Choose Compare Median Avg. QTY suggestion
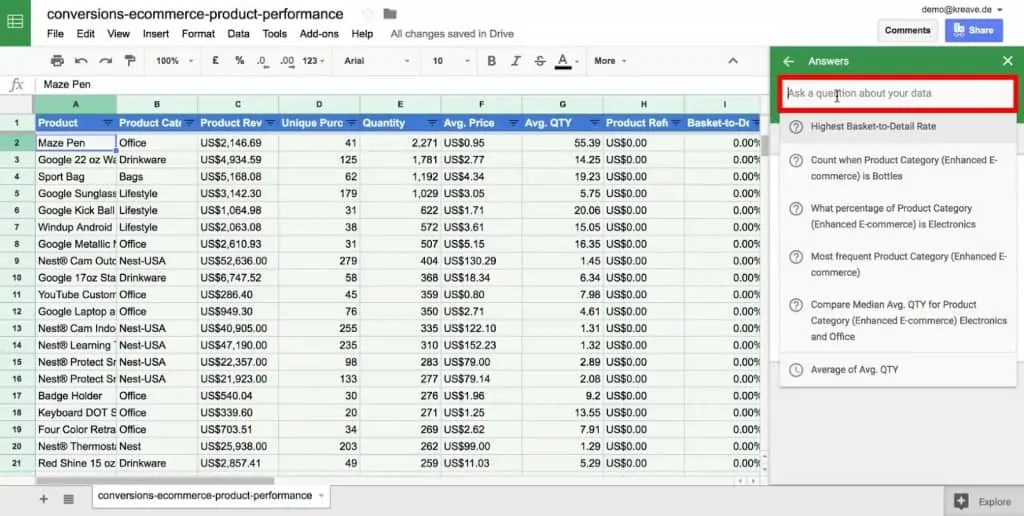1024x516 pixels. point(898,321)
